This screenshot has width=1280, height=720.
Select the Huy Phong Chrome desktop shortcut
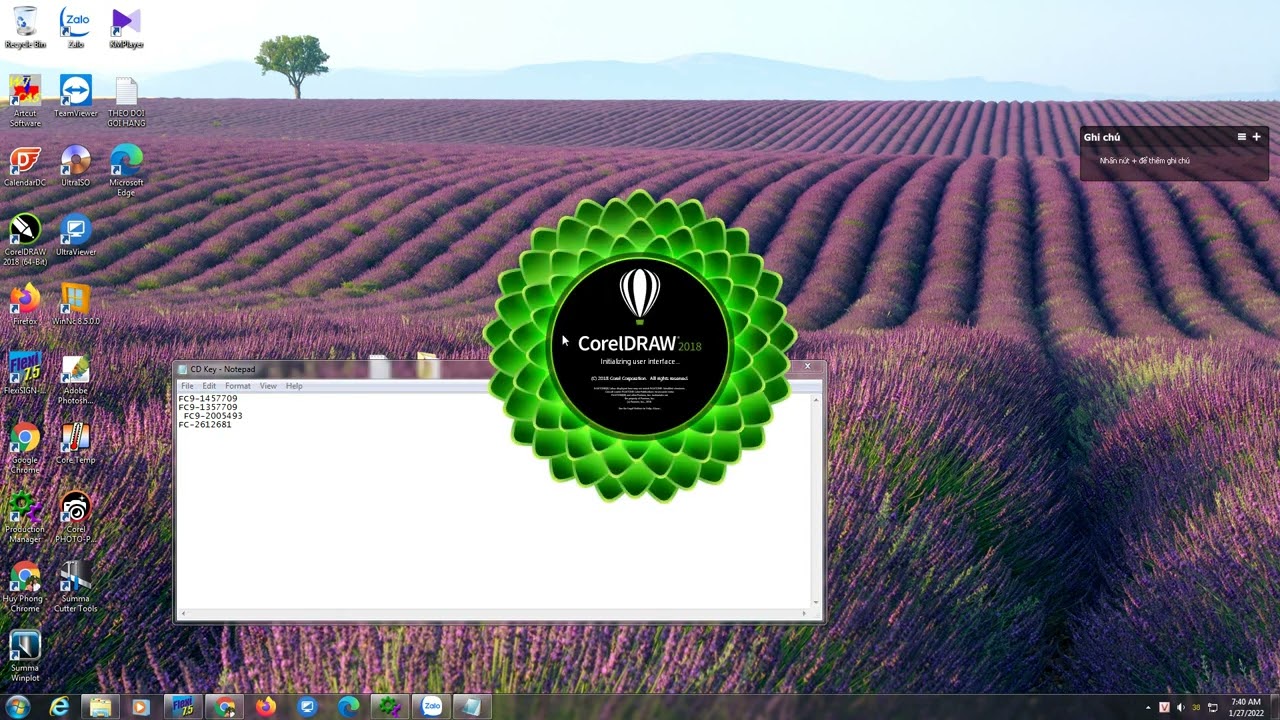pyautogui.click(x=25, y=586)
